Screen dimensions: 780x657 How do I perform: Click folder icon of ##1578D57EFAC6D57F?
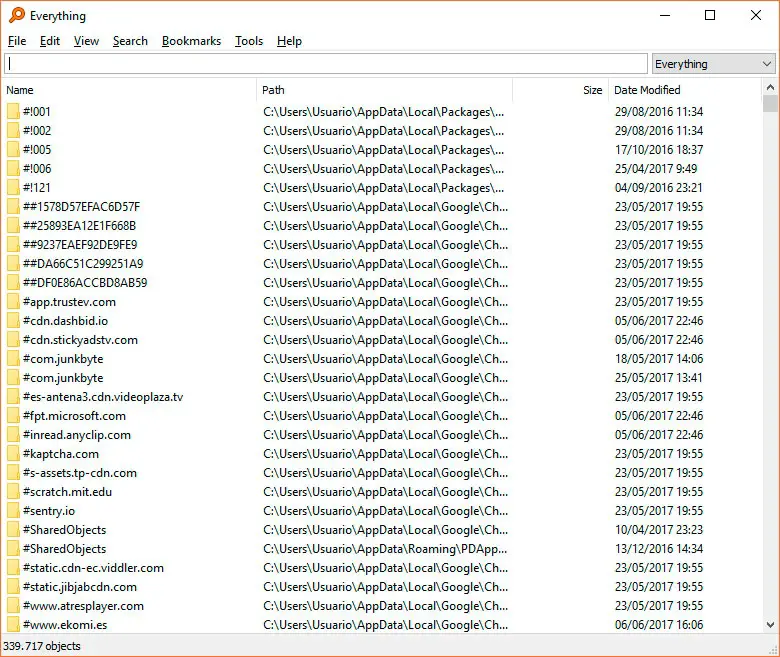(x=13, y=206)
